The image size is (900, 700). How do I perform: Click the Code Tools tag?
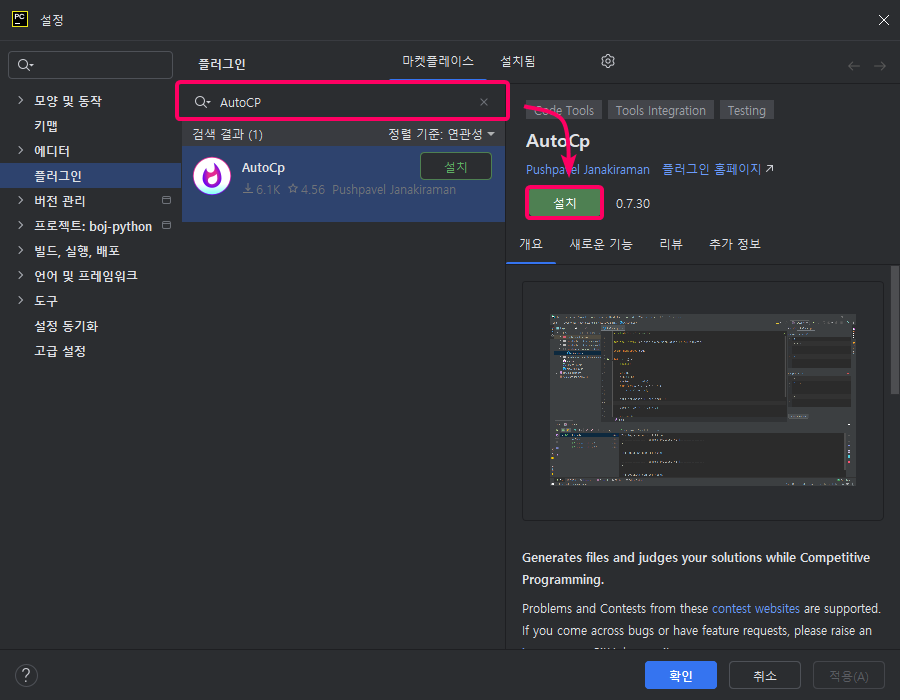click(564, 110)
